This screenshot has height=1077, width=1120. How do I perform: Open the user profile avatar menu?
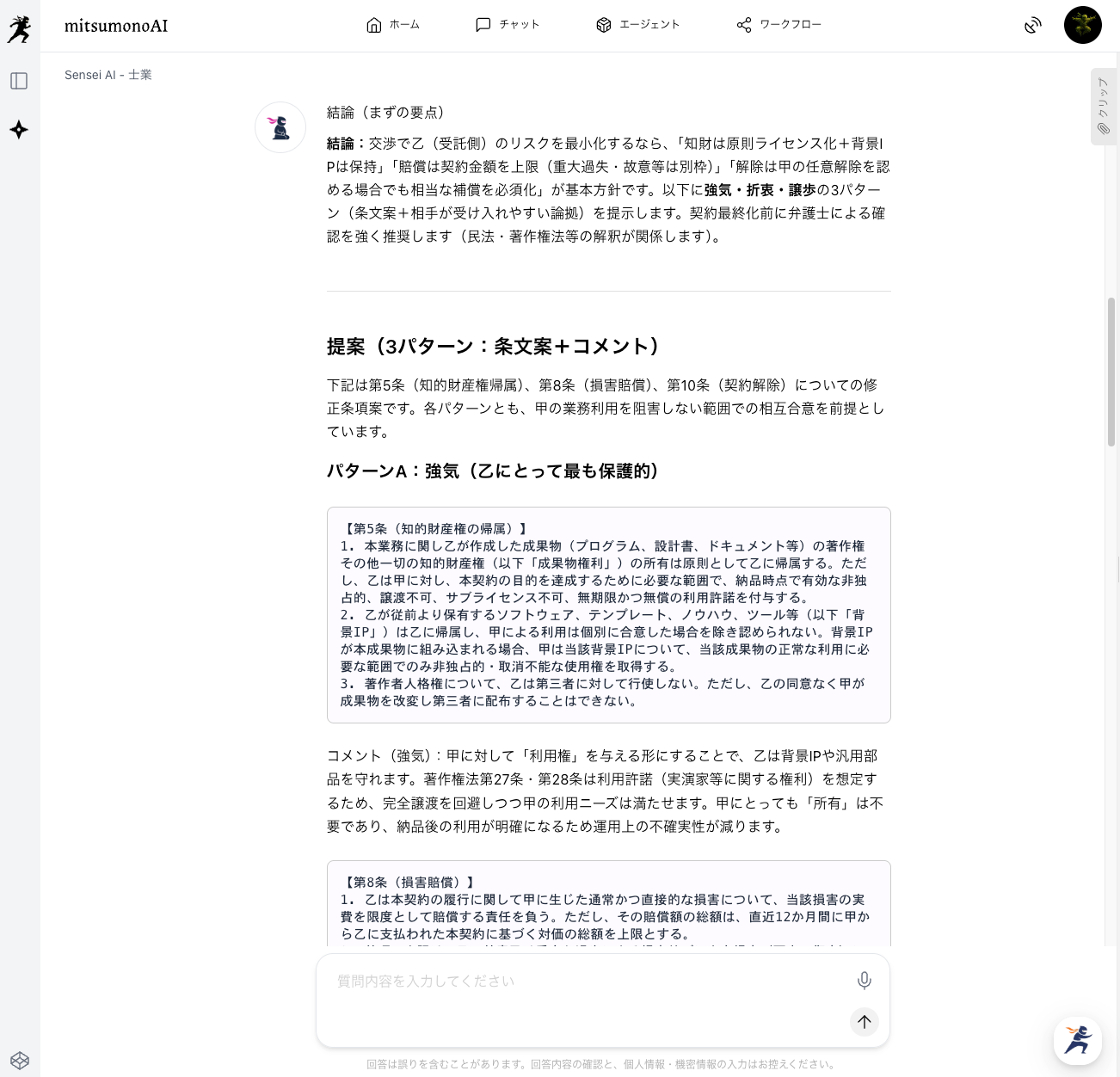[x=1082, y=25]
